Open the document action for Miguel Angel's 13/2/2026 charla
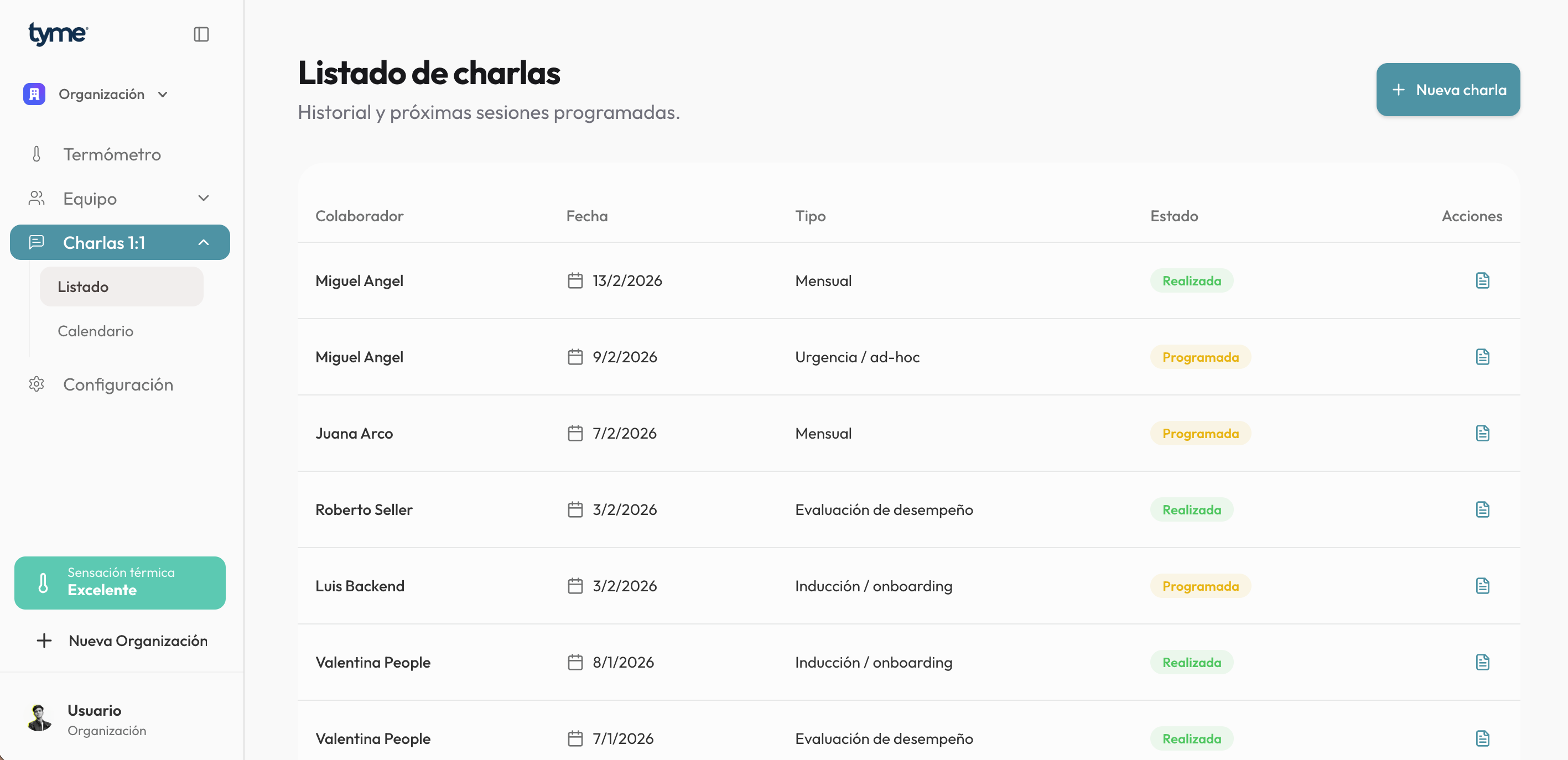 click(x=1482, y=280)
